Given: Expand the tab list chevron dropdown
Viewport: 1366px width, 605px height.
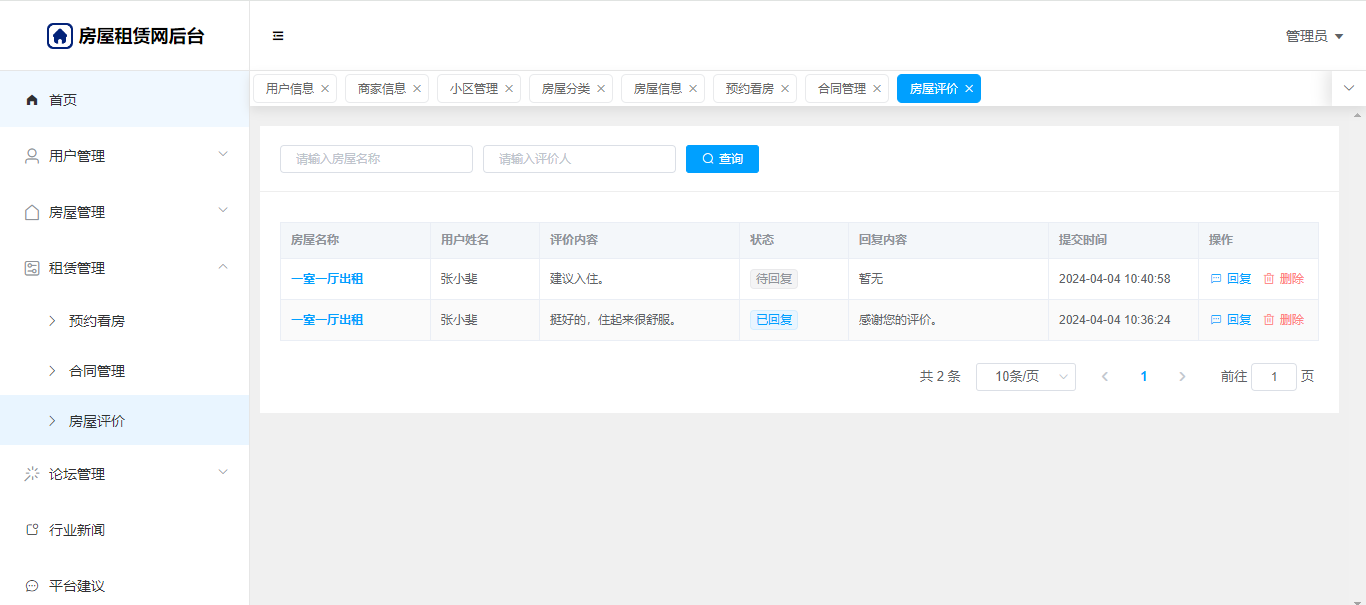Looking at the screenshot, I should pyautogui.click(x=1348, y=88).
